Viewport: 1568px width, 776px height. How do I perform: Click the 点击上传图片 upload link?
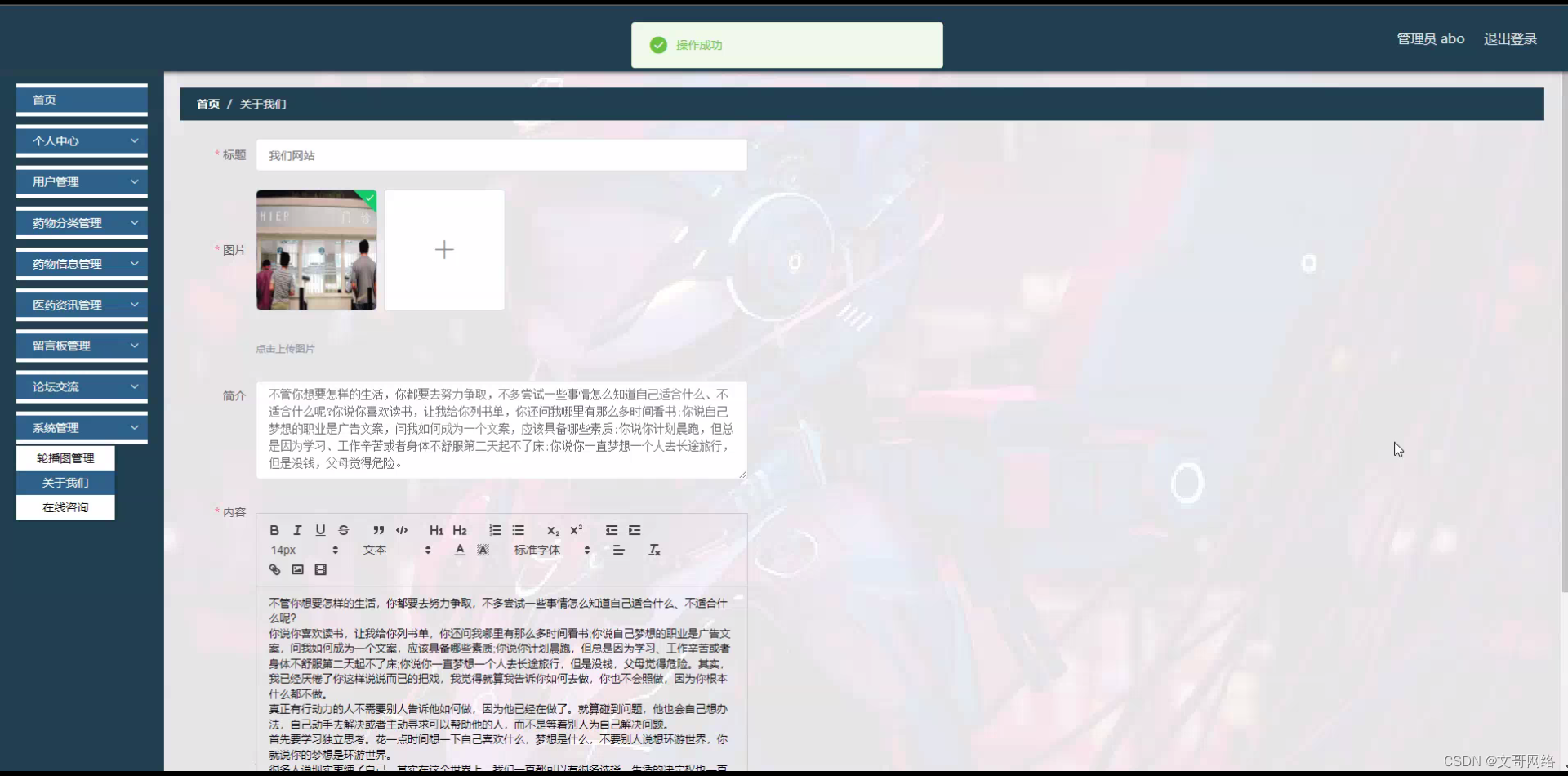284,348
